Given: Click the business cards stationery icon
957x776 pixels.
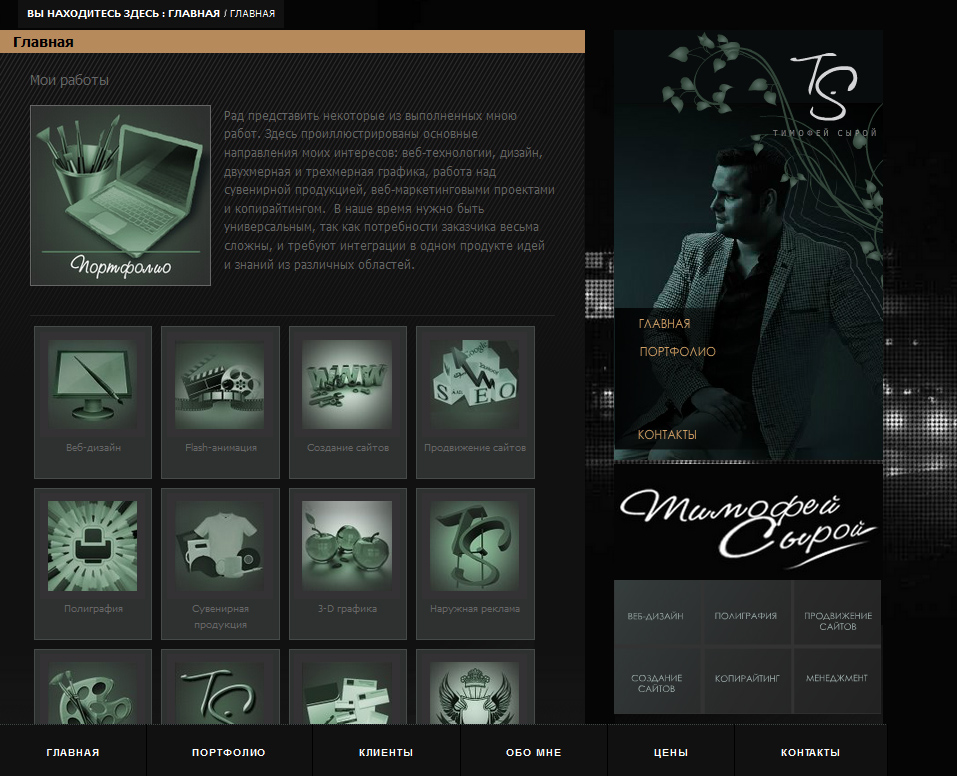Looking at the screenshot, I should (347, 694).
